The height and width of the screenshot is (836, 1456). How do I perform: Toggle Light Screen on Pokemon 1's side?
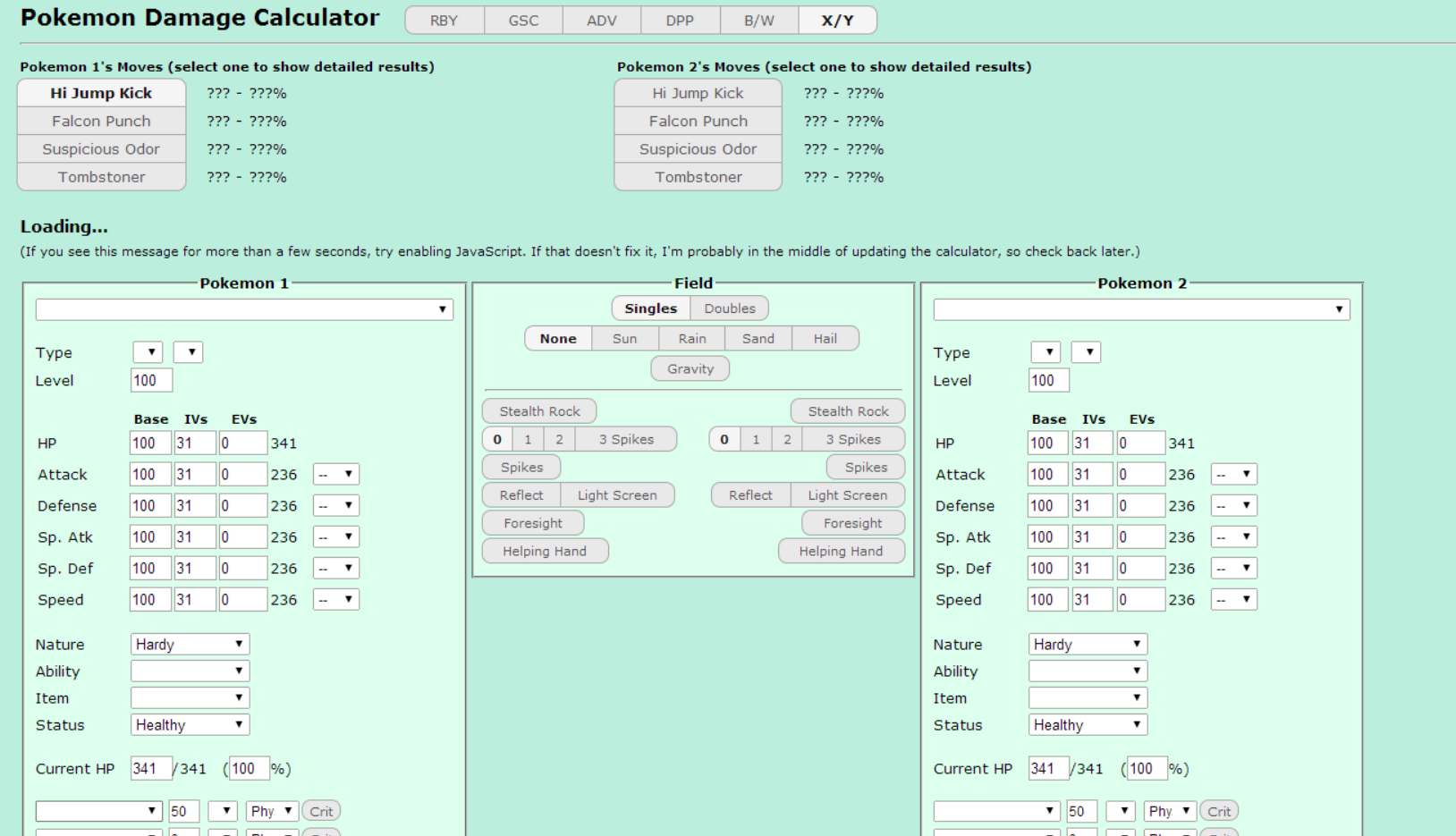coord(617,495)
